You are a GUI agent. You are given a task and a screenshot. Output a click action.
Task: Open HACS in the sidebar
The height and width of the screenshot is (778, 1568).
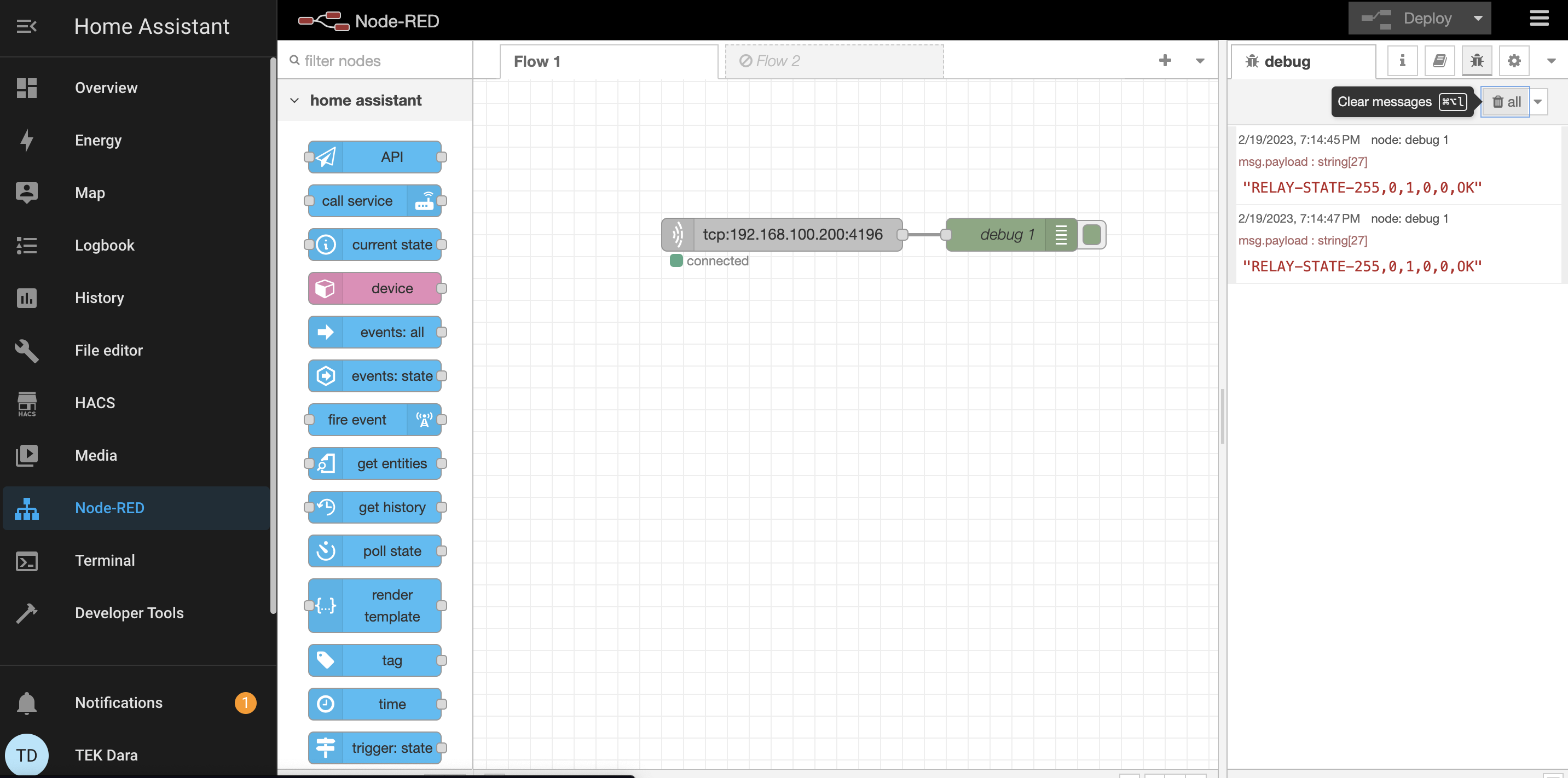pyautogui.click(x=95, y=403)
